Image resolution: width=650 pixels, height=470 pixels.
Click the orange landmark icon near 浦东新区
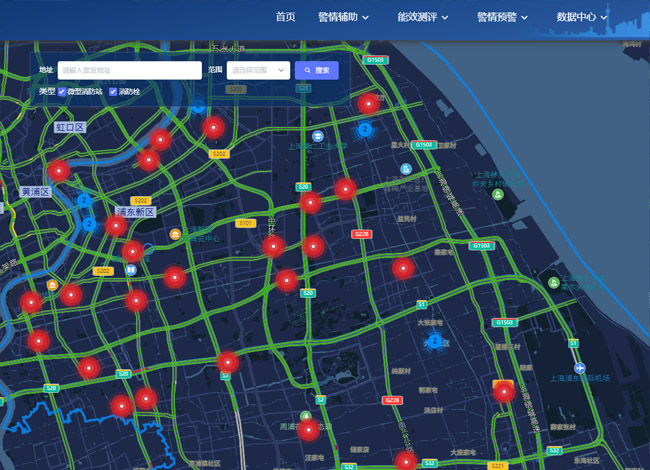coord(176,235)
